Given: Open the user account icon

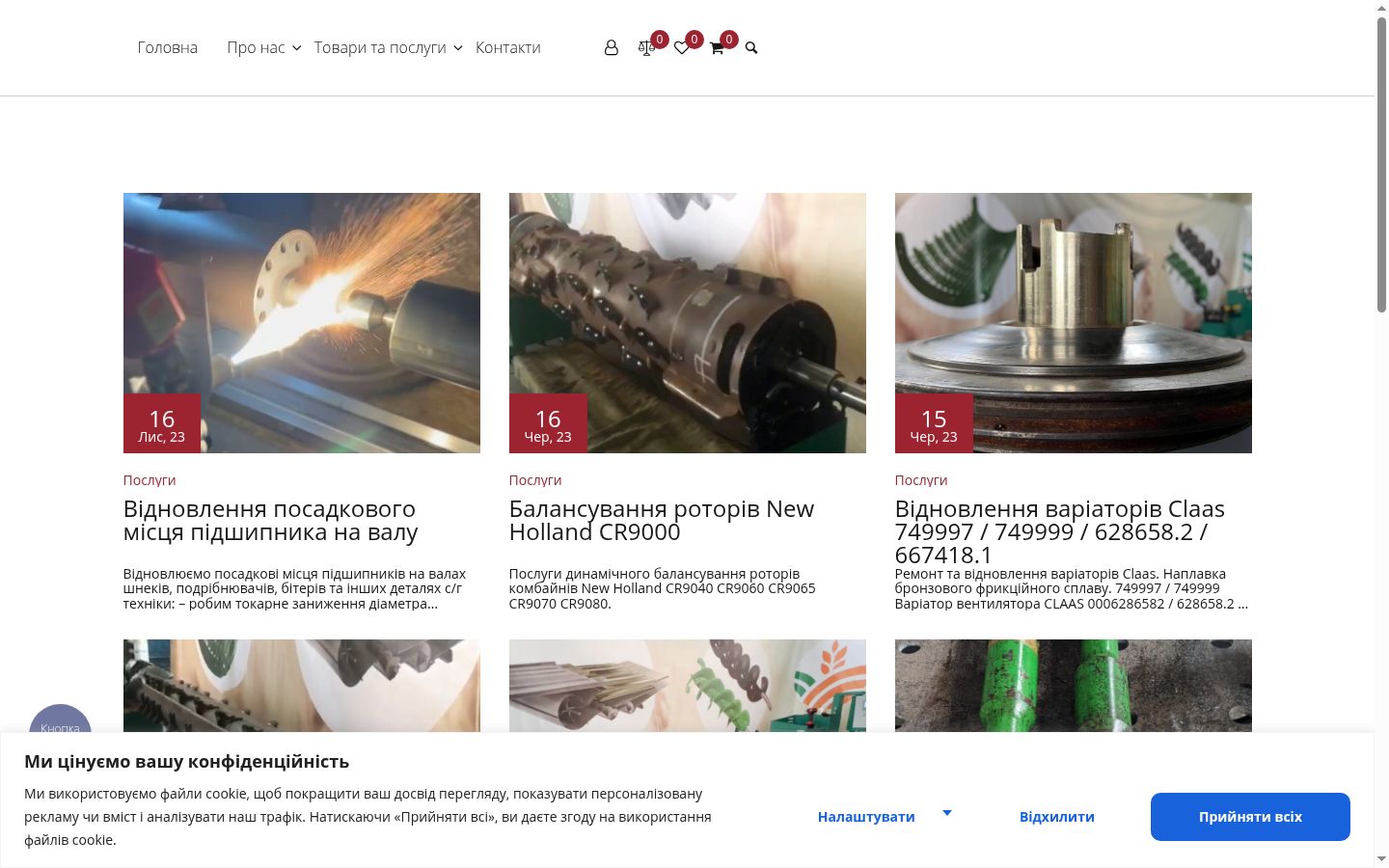Looking at the screenshot, I should [x=611, y=47].
